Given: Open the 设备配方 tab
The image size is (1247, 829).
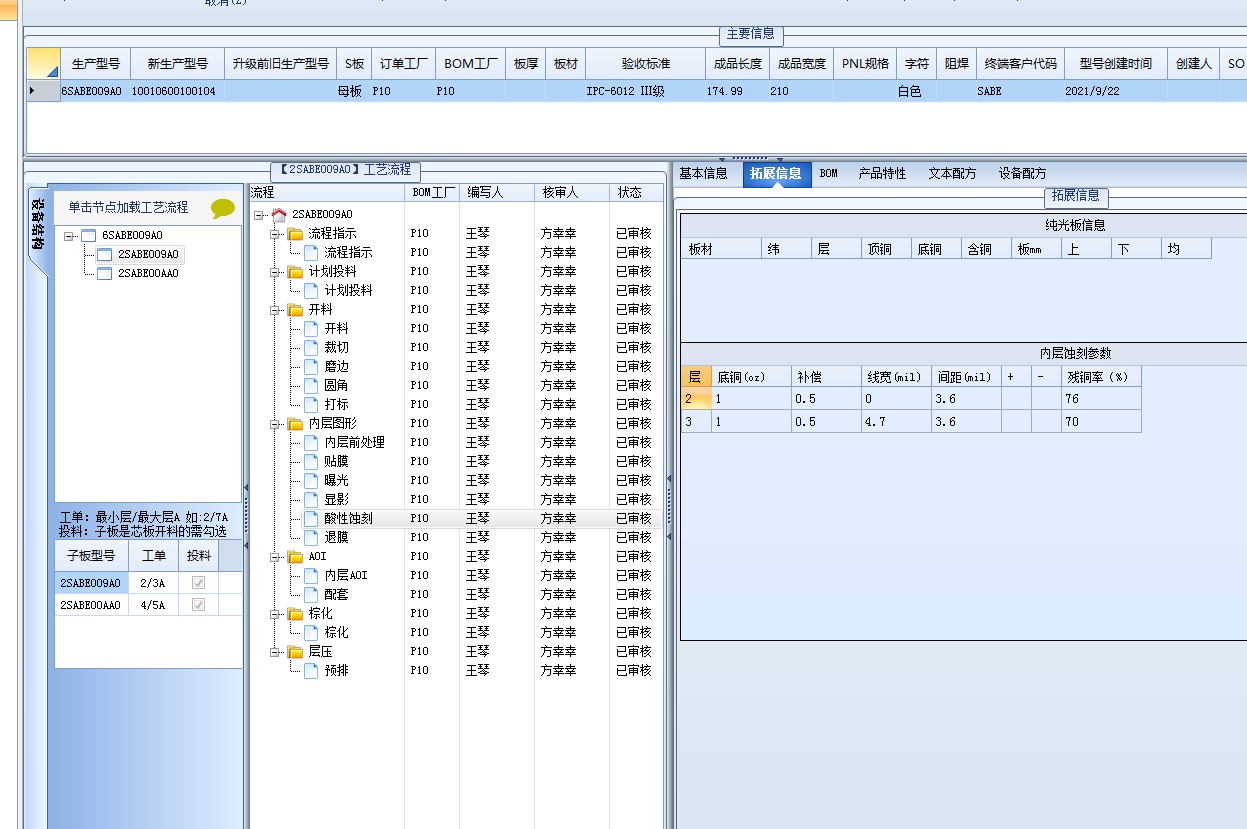Looking at the screenshot, I should [1022, 173].
